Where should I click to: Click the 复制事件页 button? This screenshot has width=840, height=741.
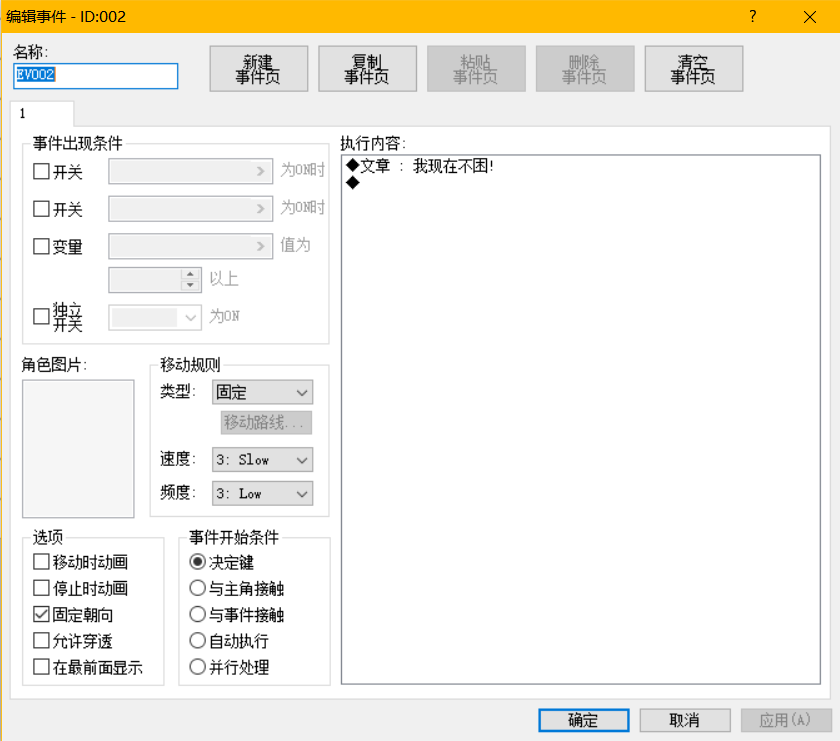tap(368, 69)
